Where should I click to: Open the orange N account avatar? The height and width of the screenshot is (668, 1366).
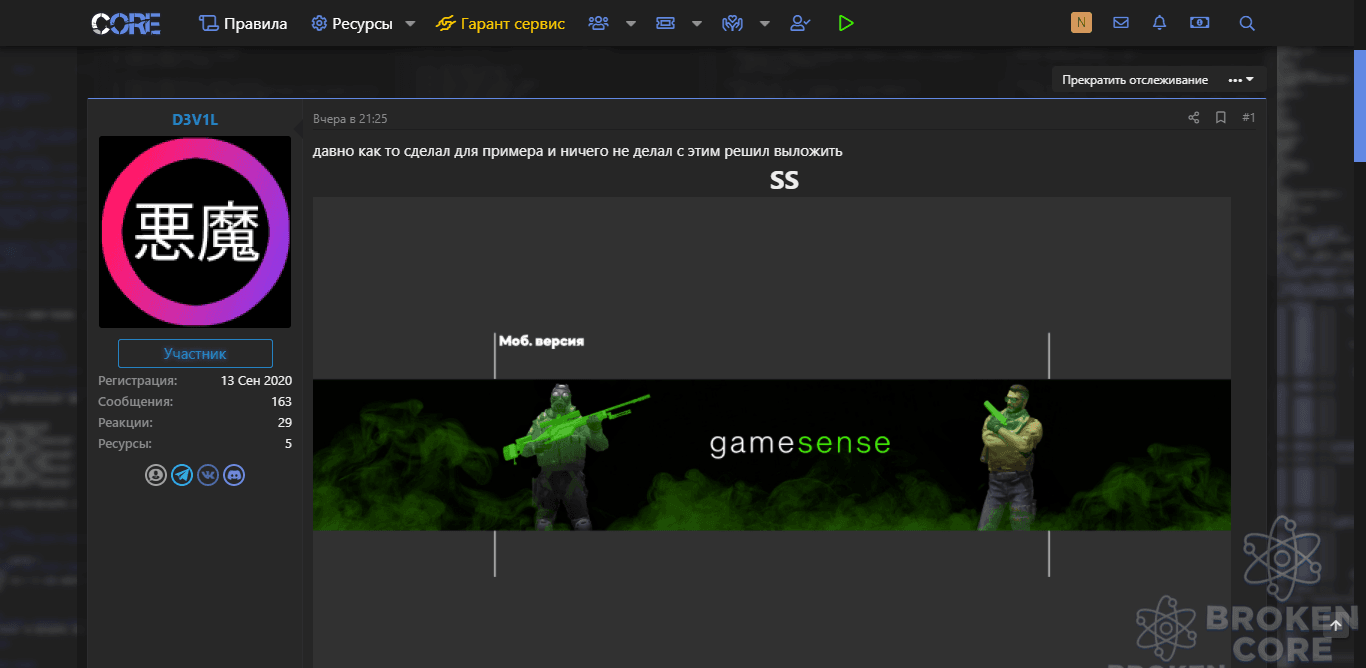[1081, 23]
